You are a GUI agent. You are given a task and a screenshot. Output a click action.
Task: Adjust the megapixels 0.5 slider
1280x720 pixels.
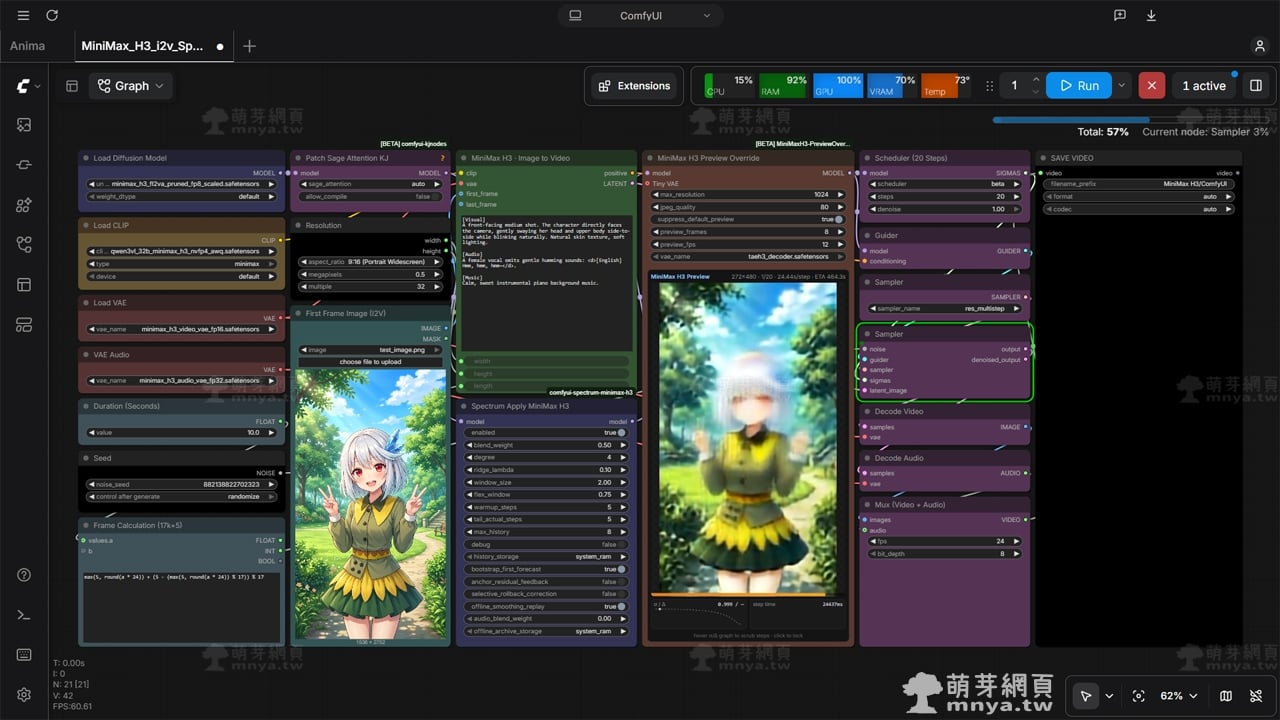pyautogui.click(x=369, y=274)
